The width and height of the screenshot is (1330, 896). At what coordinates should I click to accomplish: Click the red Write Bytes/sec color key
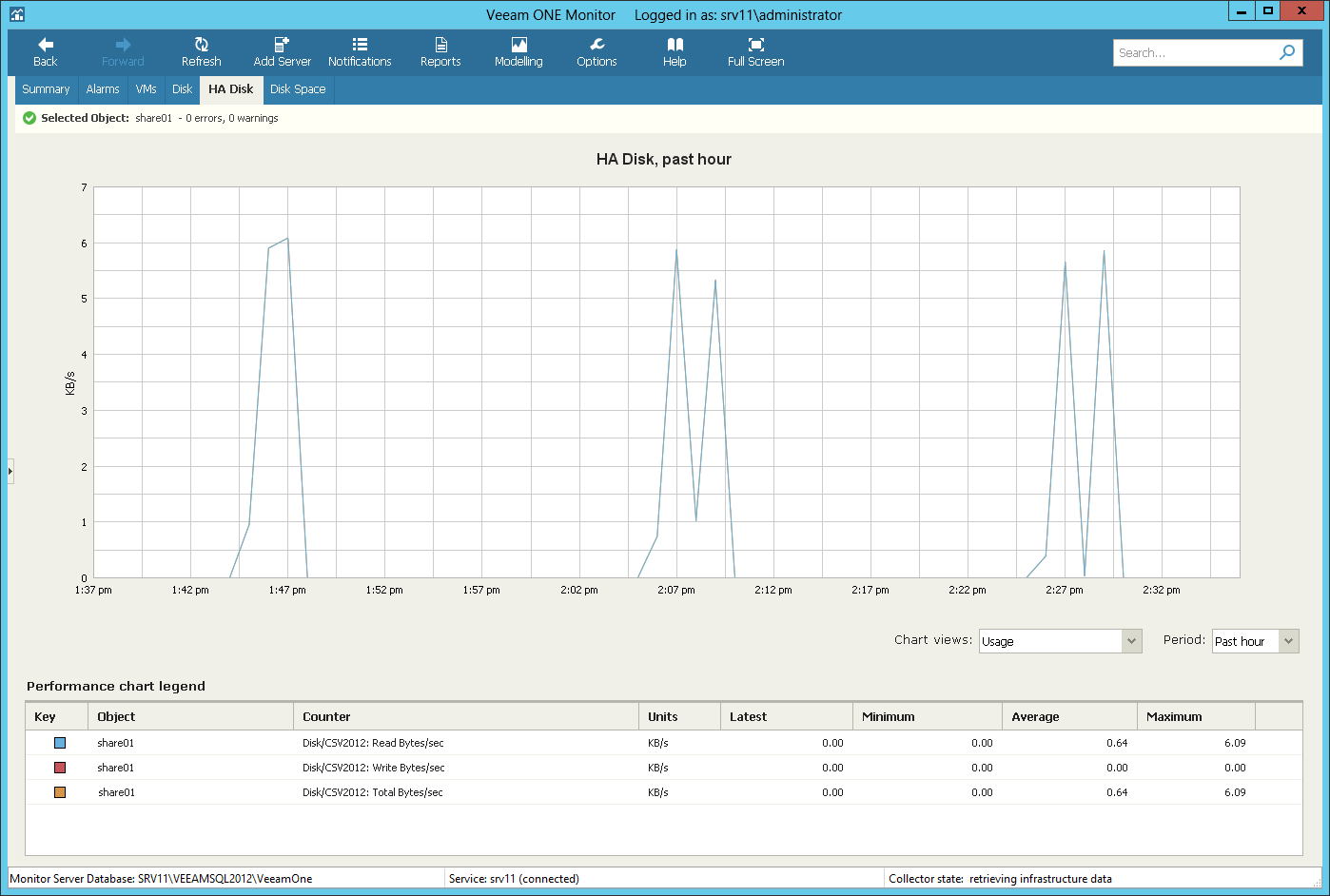[60, 768]
